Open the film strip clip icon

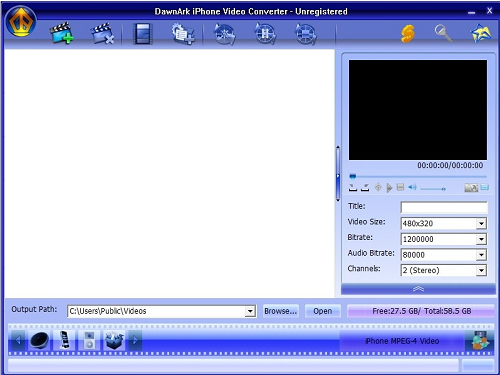(x=143, y=34)
